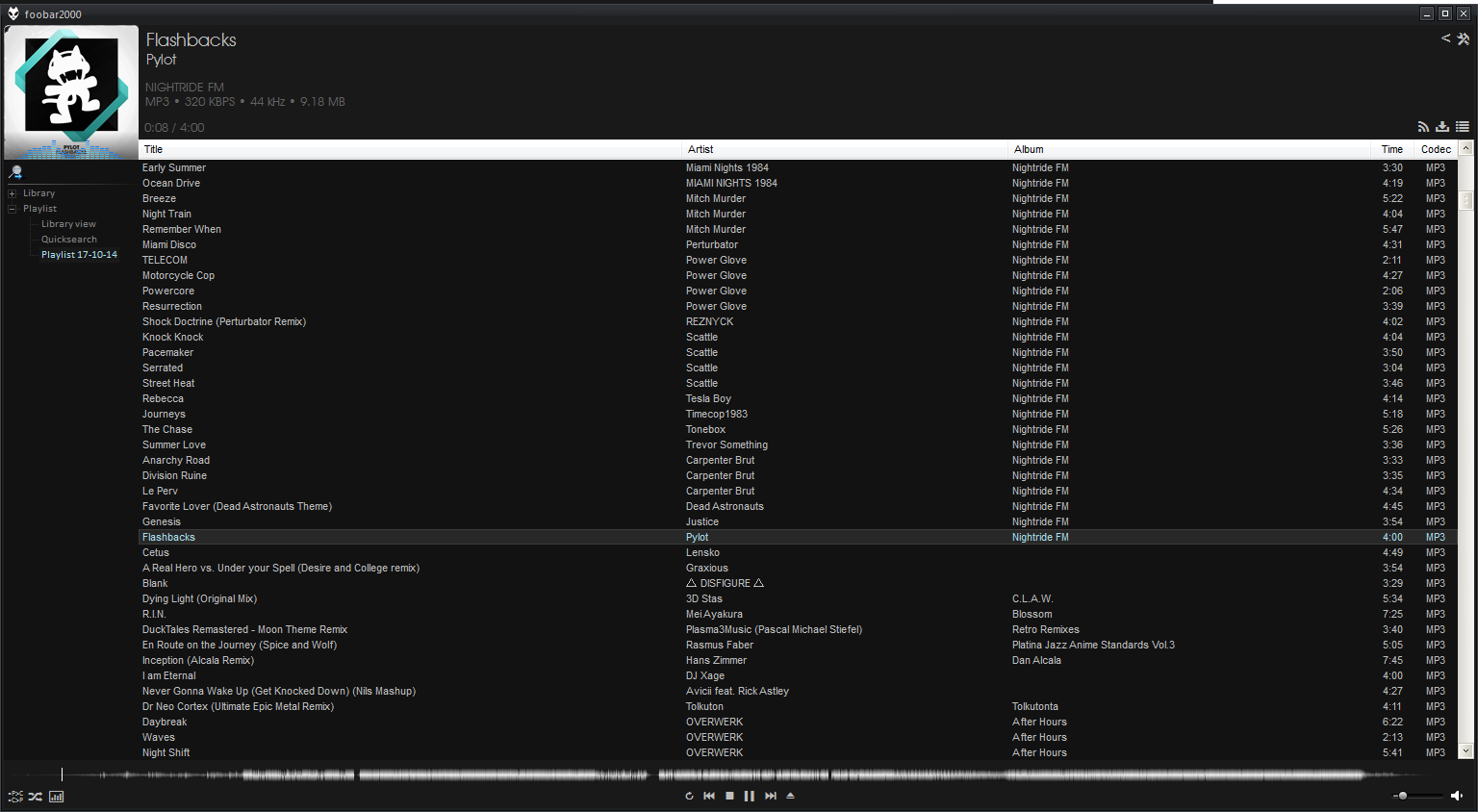The height and width of the screenshot is (812, 1478).
Task: Click the flow settings icon left of shuffle
Action: coord(15,797)
